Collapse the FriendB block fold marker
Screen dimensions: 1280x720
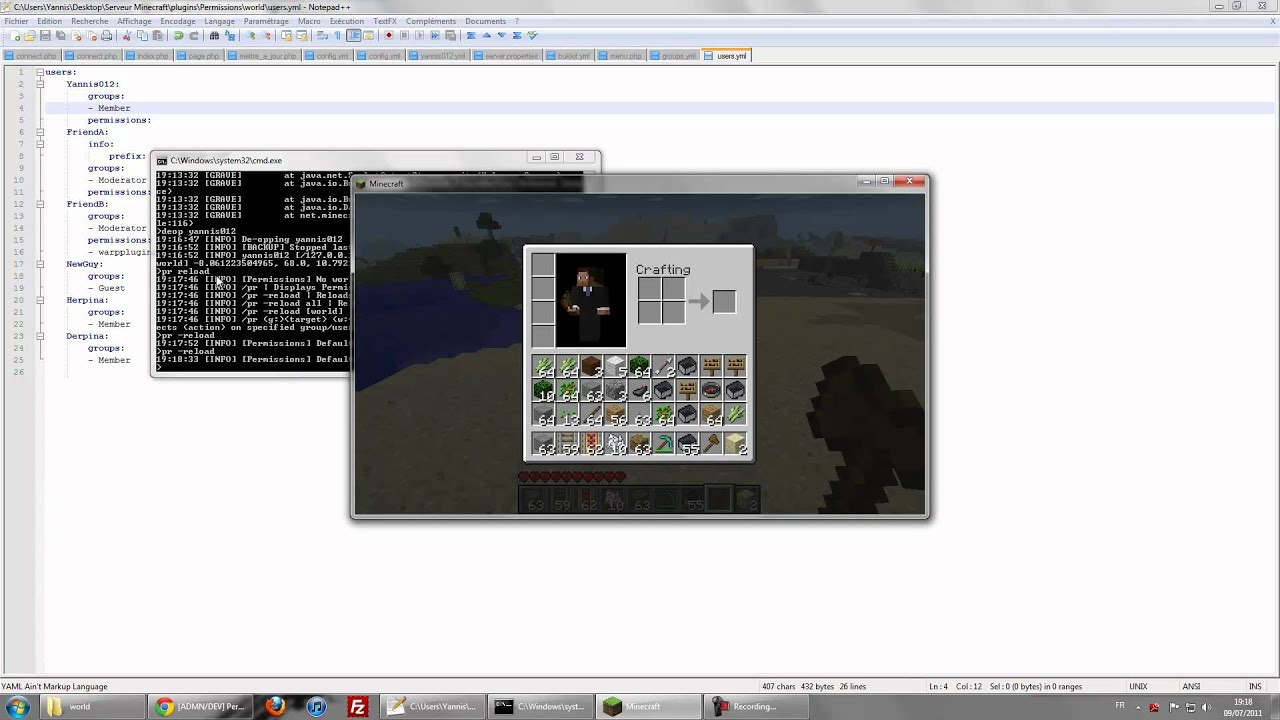click(x=41, y=204)
